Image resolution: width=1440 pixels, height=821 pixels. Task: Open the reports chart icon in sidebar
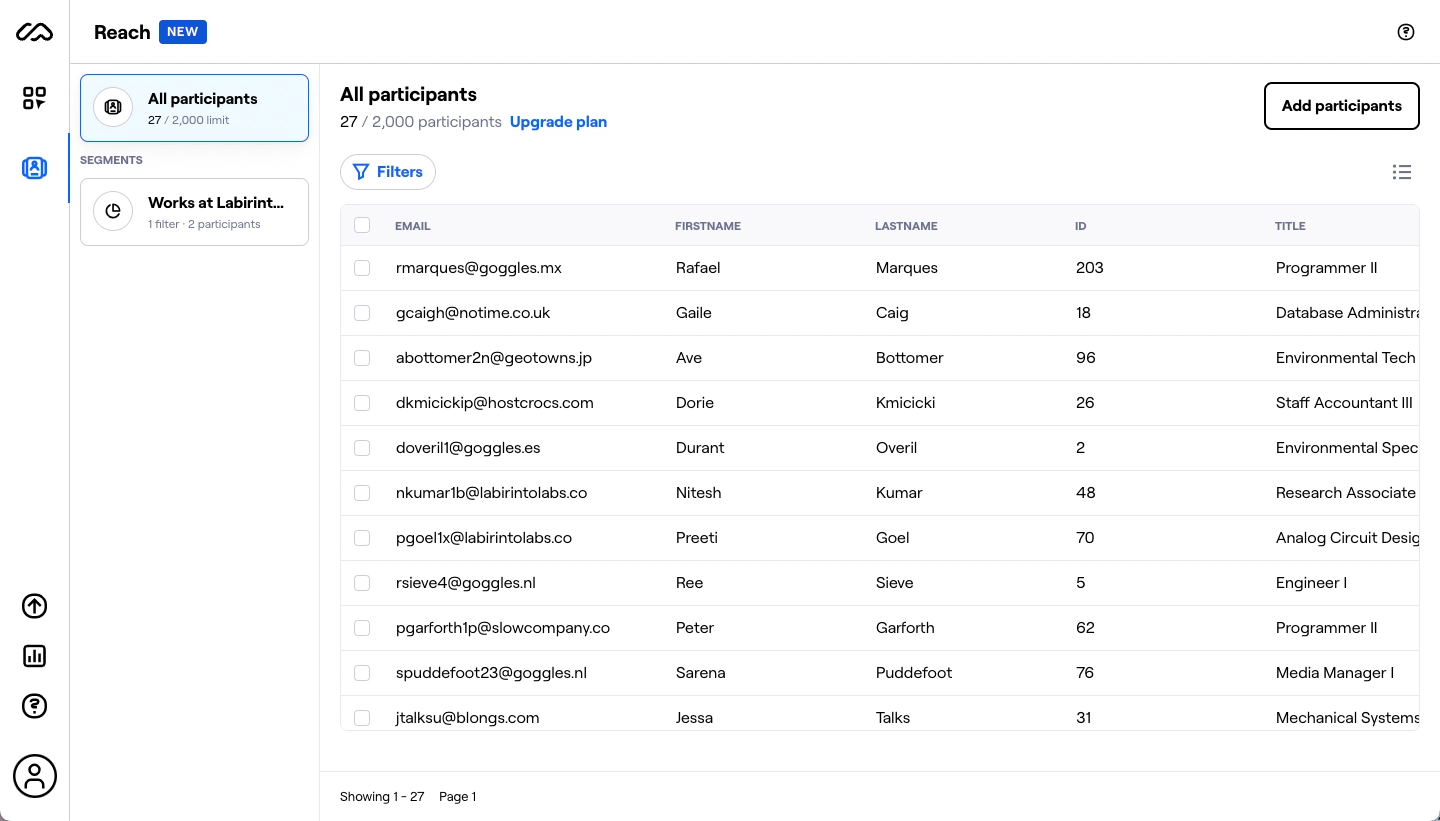[34, 656]
